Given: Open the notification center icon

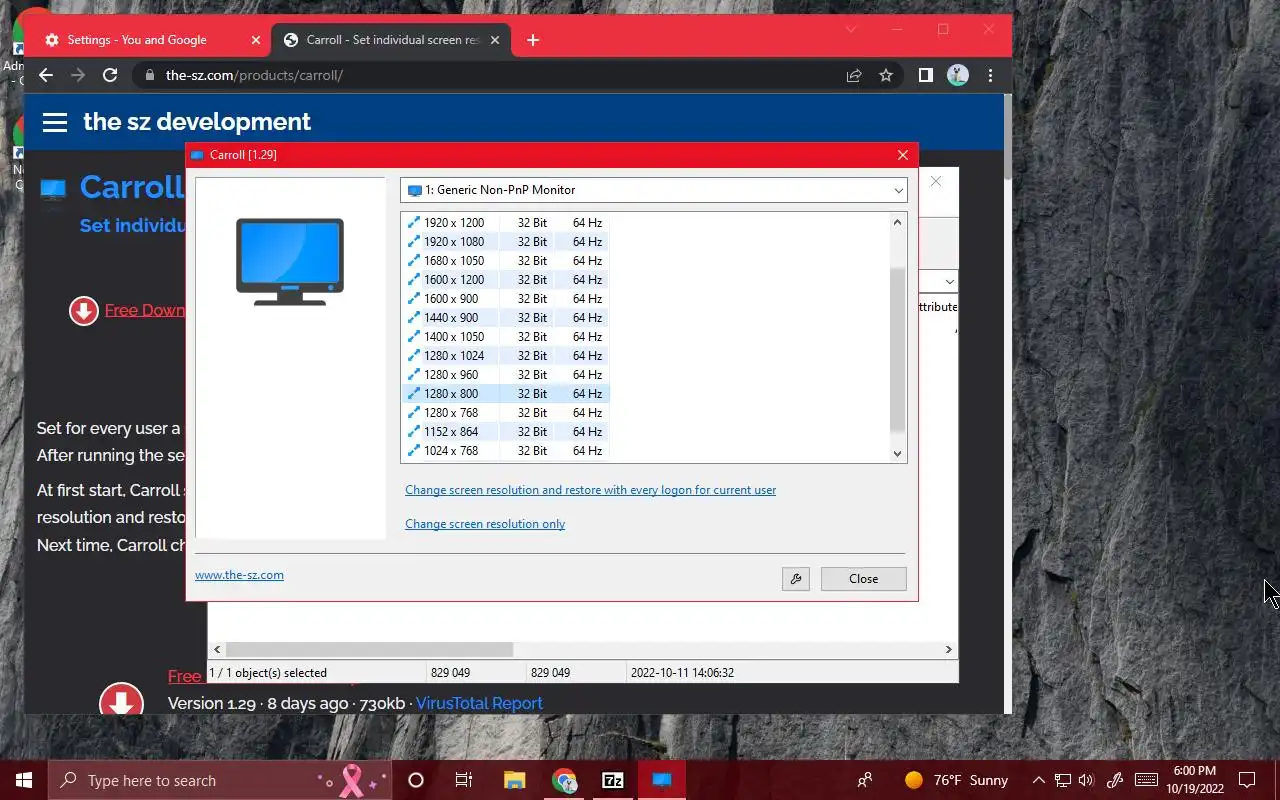Looking at the screenshot, I should coord(1247,780).
